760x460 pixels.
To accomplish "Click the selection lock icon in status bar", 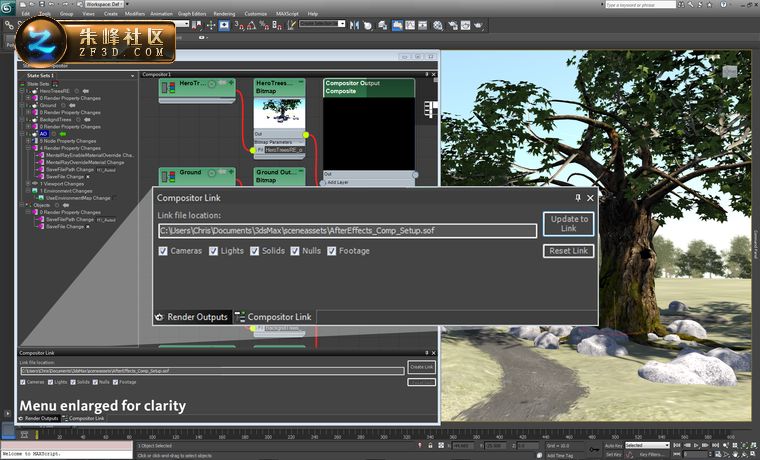I will [430, 445].
